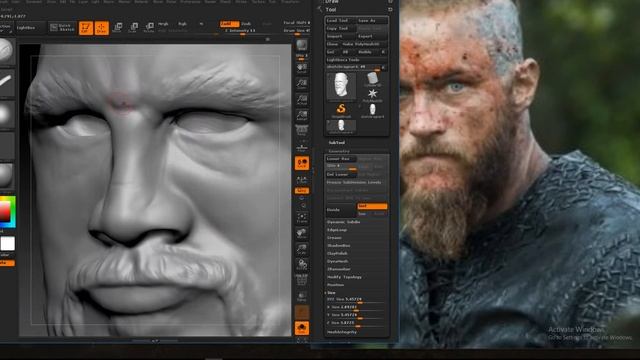Select the Move transform icon in top toolbar

[118, 27]
